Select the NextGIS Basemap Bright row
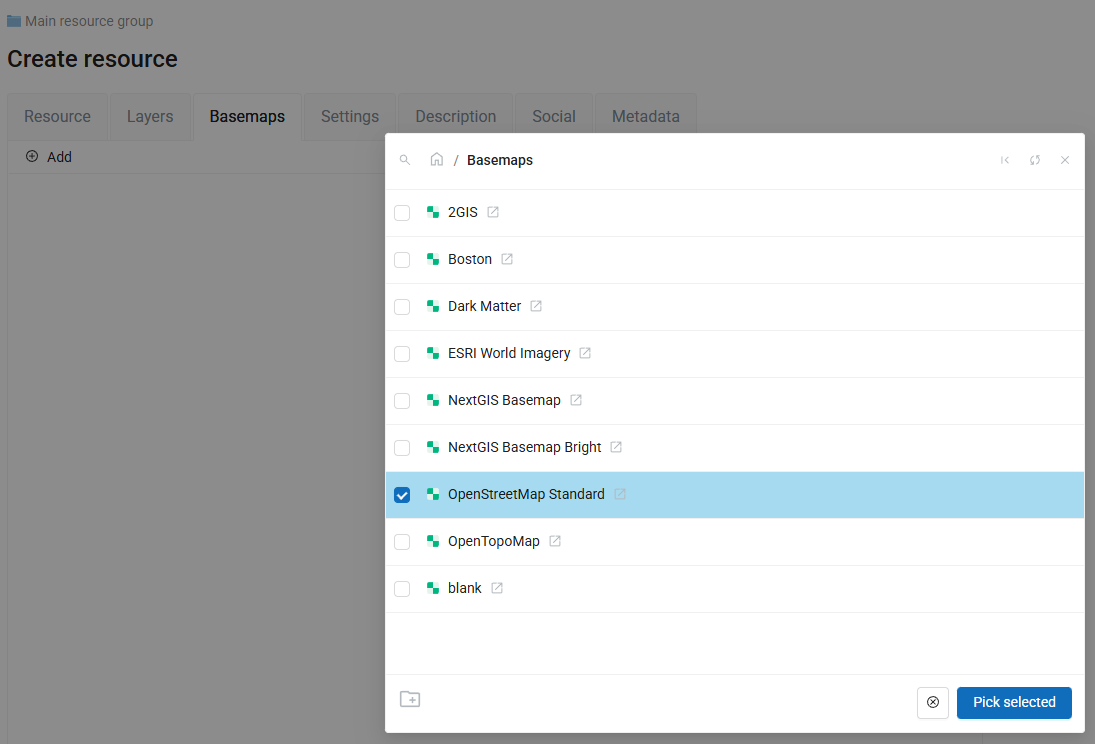Image resolution: width=1095 pixels, height=744 pixels. tap(524, 448)
